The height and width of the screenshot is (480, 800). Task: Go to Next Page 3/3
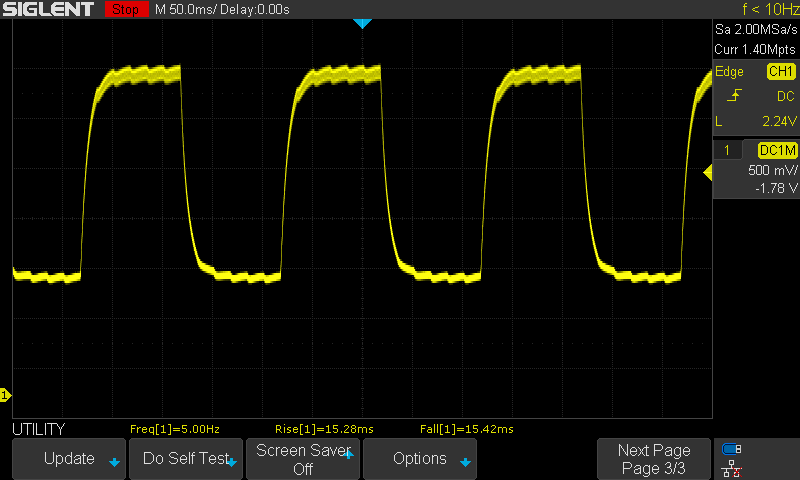[654, 459]
